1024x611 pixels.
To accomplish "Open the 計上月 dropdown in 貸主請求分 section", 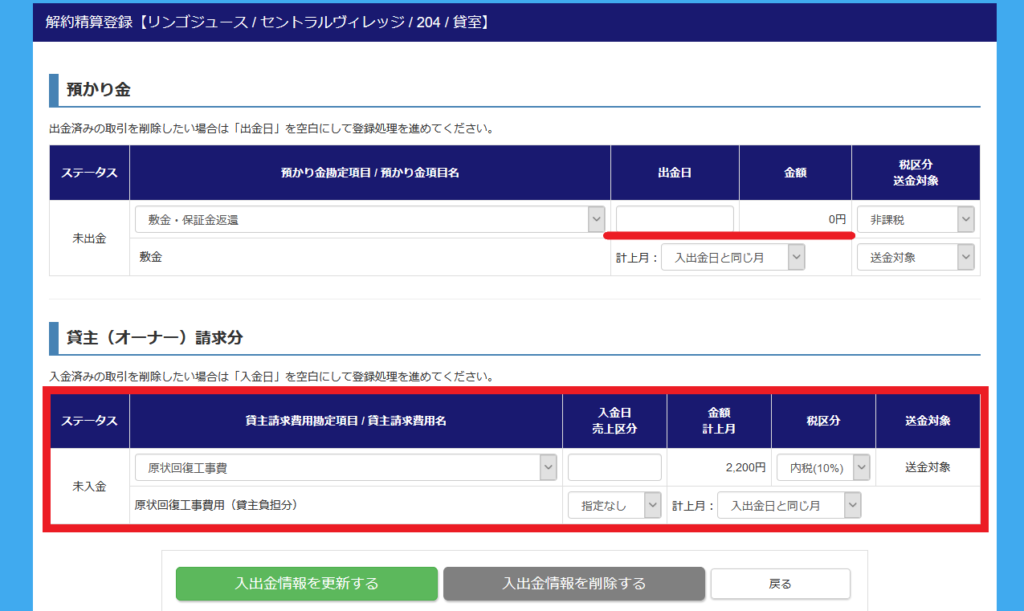I will pyautogui.click(x=788, y=506).
